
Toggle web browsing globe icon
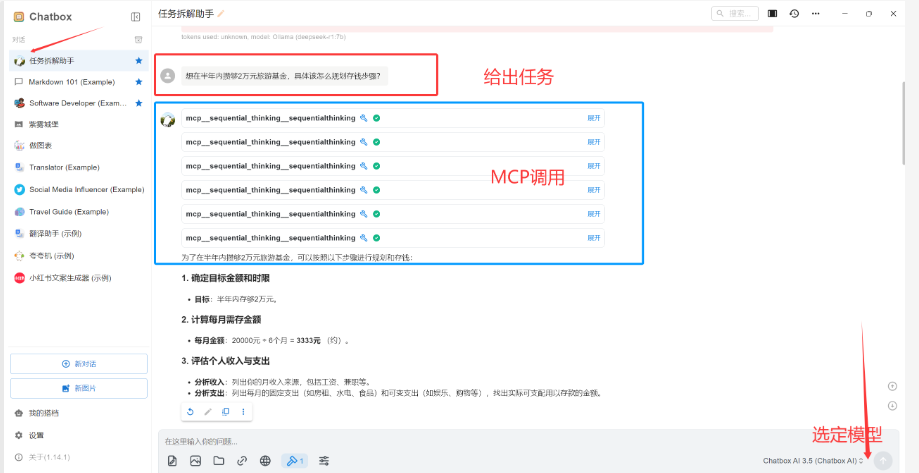click(x=265, y=461)
